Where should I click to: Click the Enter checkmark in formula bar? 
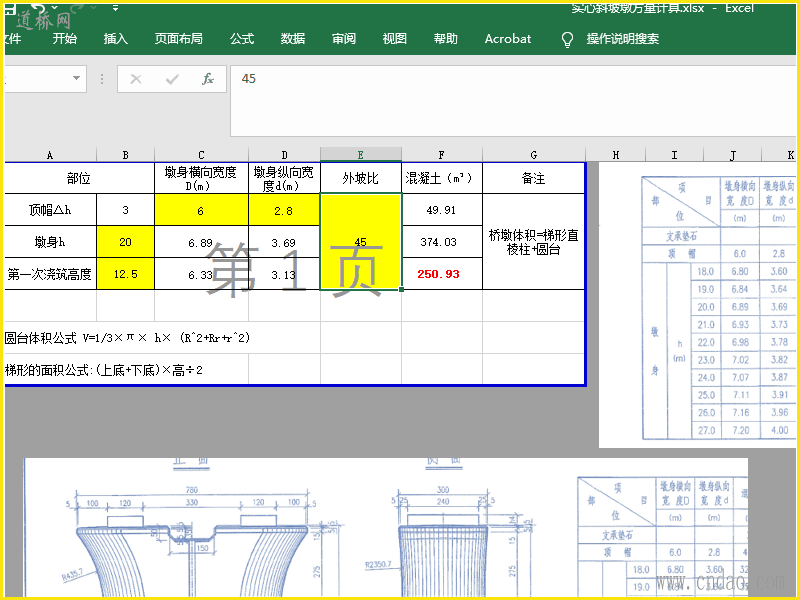pyautogui.click(x=172, y=79)
